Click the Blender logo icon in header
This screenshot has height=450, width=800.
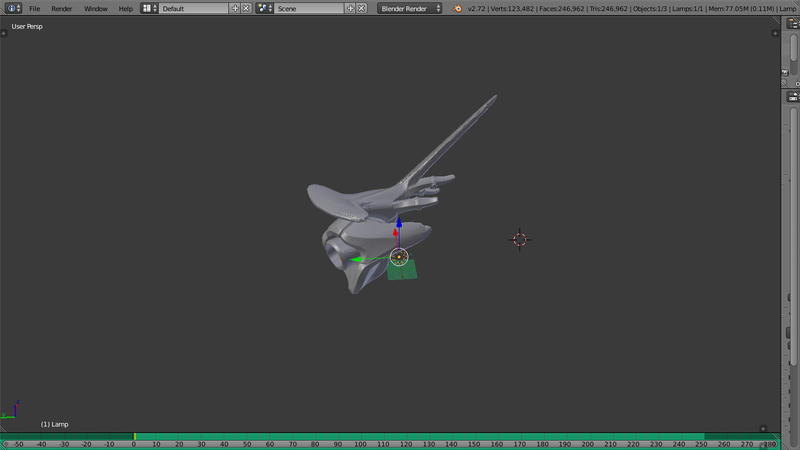pos(458,8)
